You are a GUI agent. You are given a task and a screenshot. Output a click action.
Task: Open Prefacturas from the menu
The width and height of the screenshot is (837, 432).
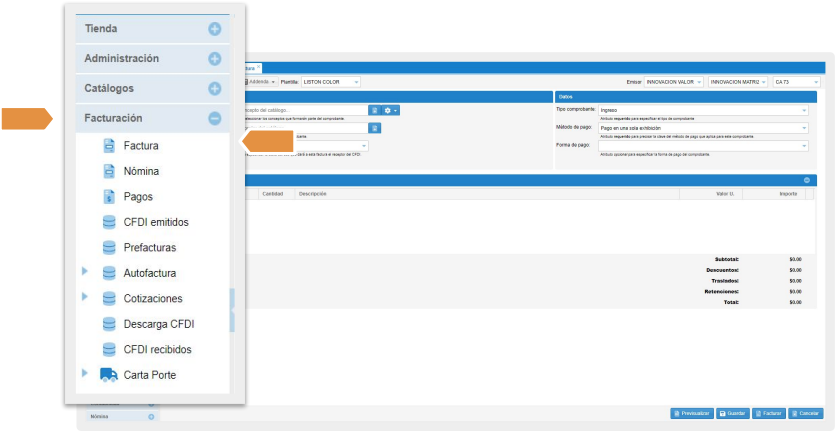coord(149,247)
